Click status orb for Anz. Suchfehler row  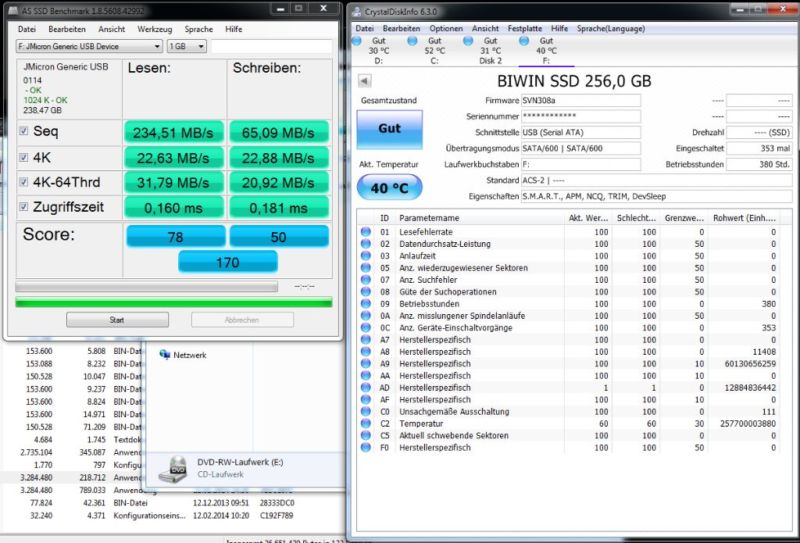coord(365,280)
